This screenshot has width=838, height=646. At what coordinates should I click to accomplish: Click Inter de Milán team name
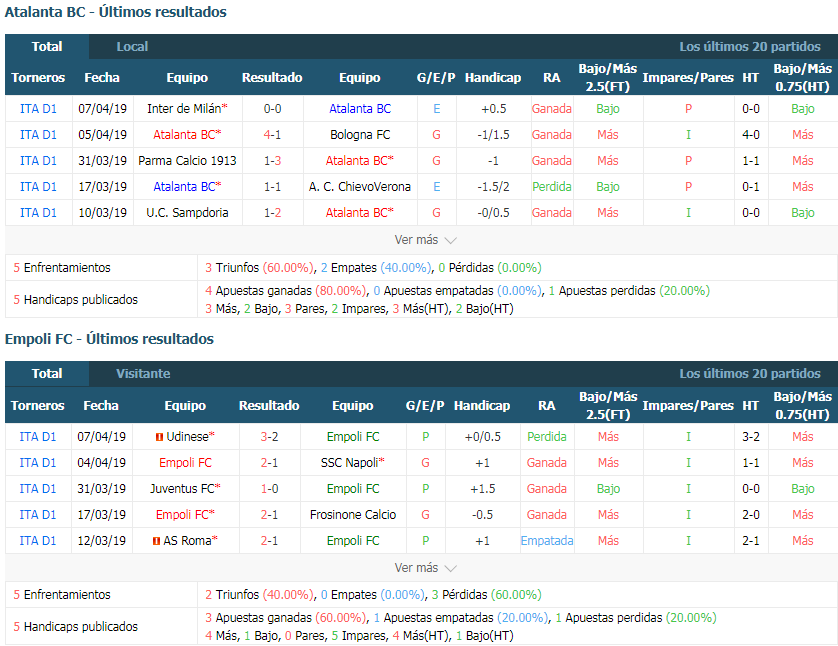[x=184, y=108]
